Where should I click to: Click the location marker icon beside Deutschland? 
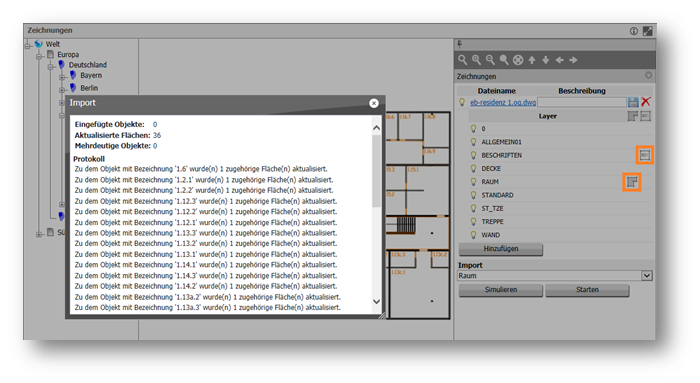[x=62, y=65]
